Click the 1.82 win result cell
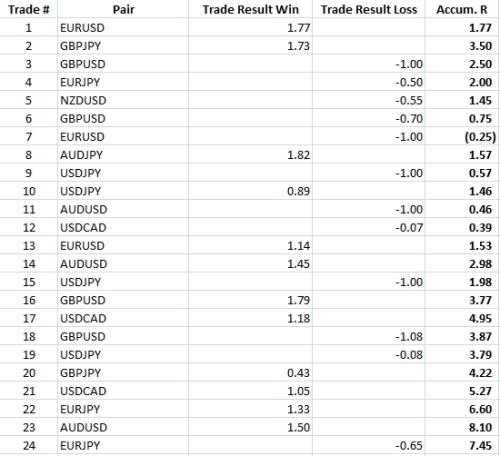Viewport: 500px width, 456px height. pos(250,155)
